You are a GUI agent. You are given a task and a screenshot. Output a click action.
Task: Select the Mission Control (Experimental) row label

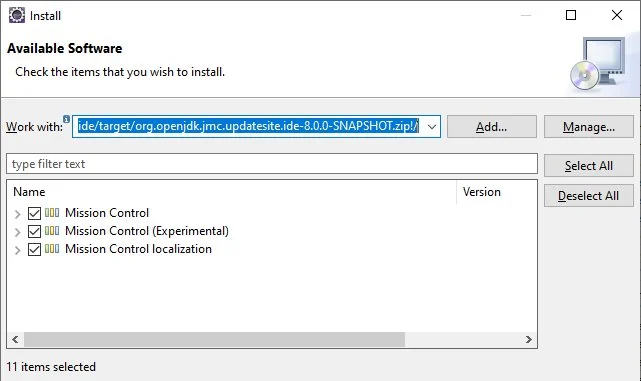(147, 231)
